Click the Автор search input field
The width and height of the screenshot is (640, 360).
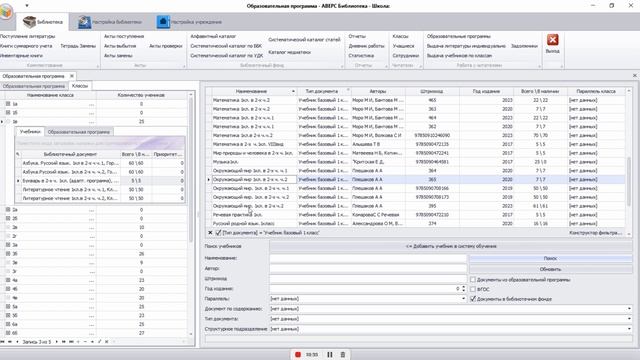368,269
